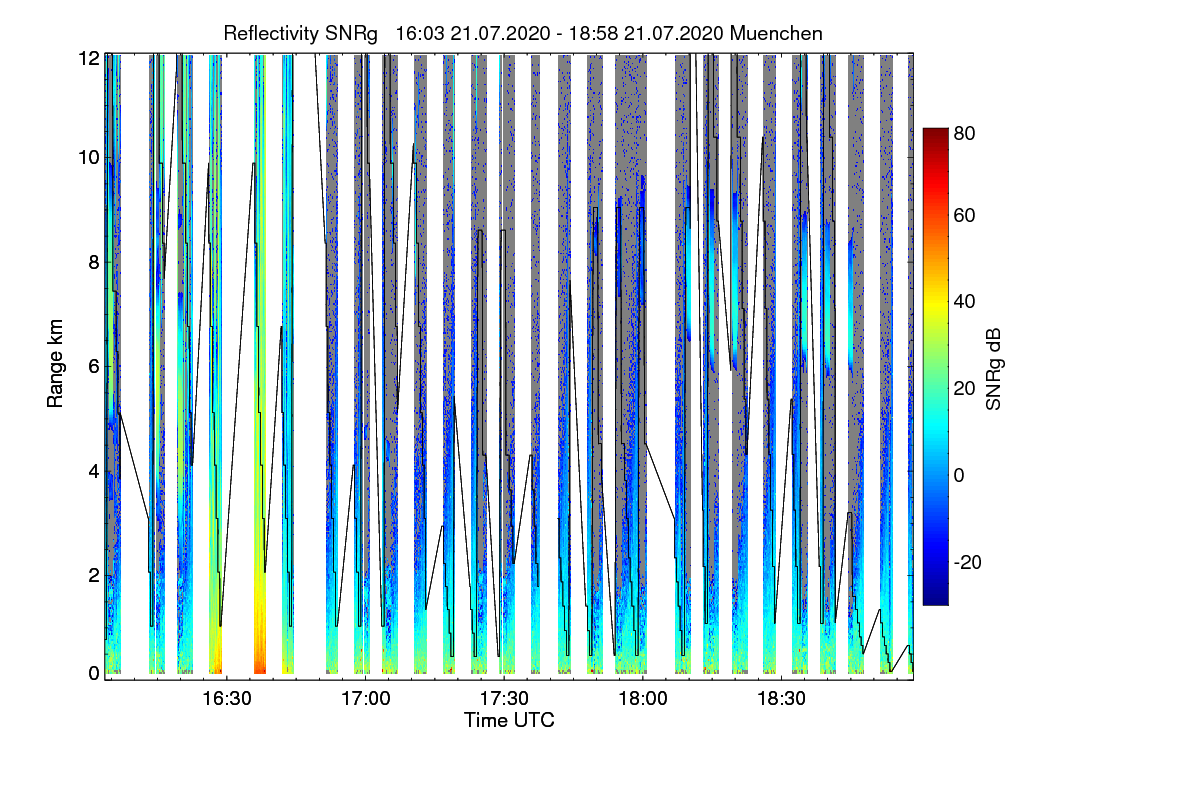Click the range tick label '8'
The image size is (1200, 800).
click(x=94, y=262)
